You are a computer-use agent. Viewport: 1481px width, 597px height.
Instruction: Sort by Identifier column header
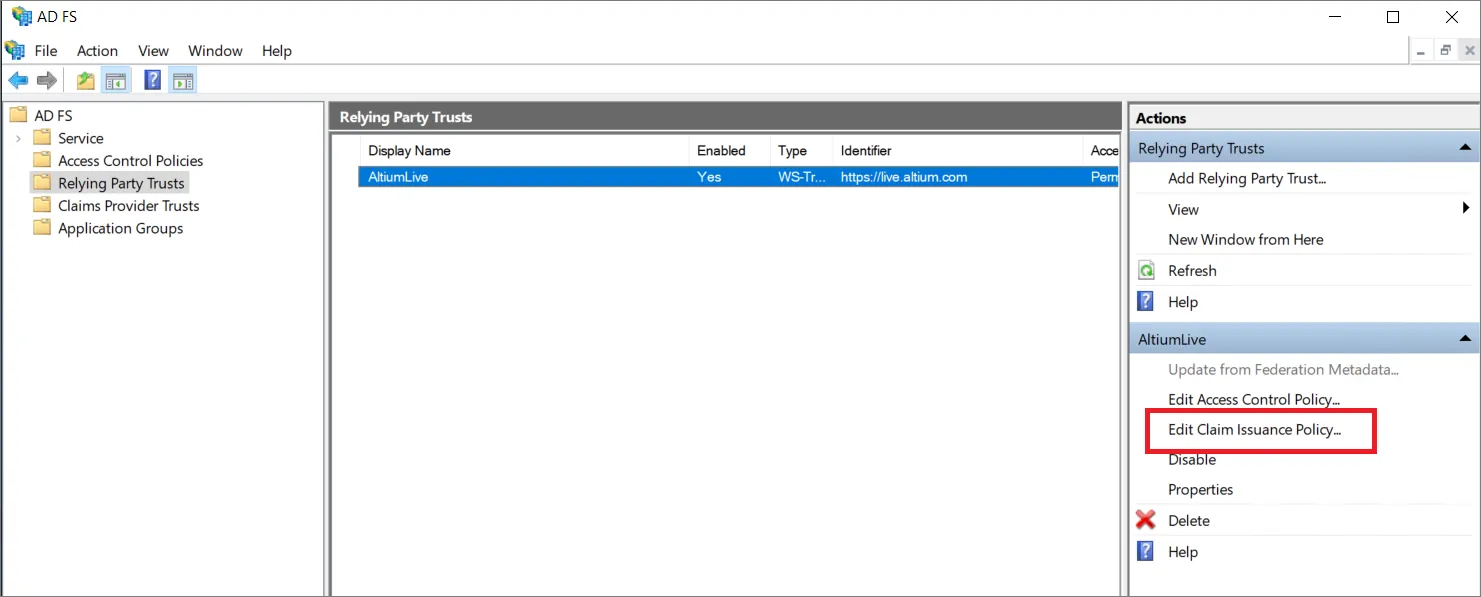tap(957, 150)
